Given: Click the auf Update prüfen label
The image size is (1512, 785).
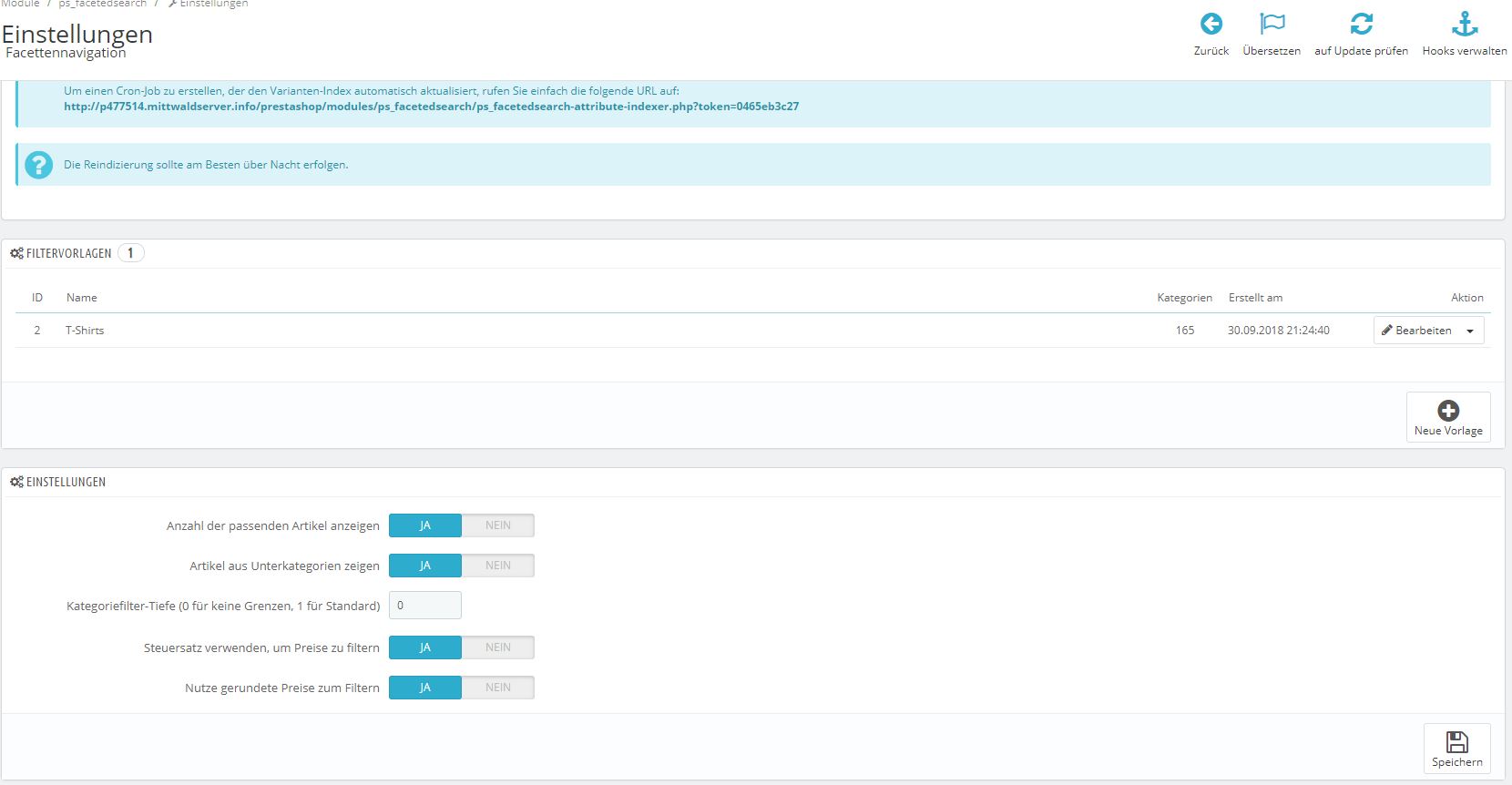Looking at the screenshot, I should [x=1361, y=51].
